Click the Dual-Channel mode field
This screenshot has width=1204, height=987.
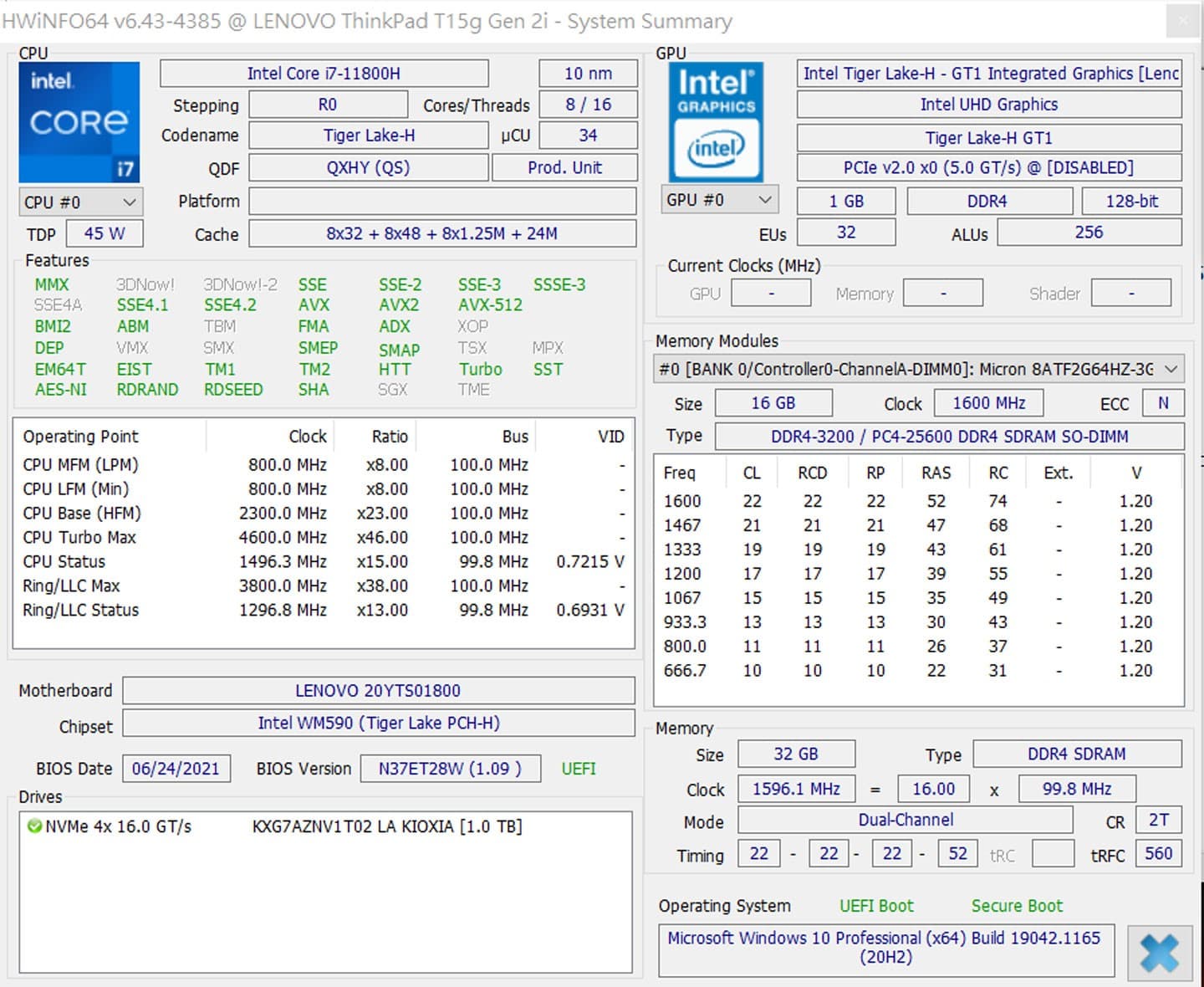905,821
